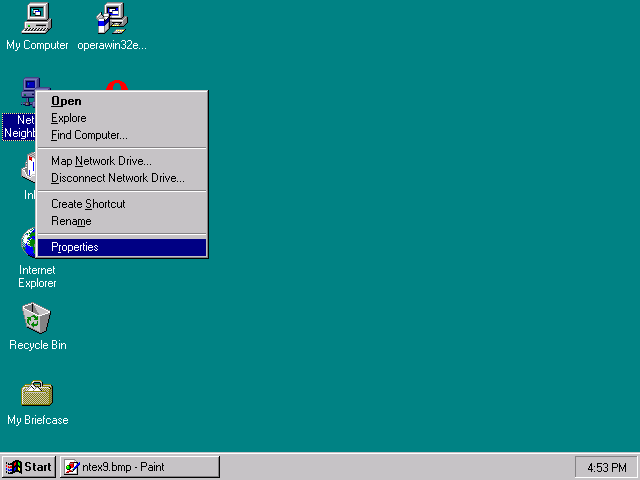Choose Open from the context menu
Viewport: 640px width, 480px height.
122,101
